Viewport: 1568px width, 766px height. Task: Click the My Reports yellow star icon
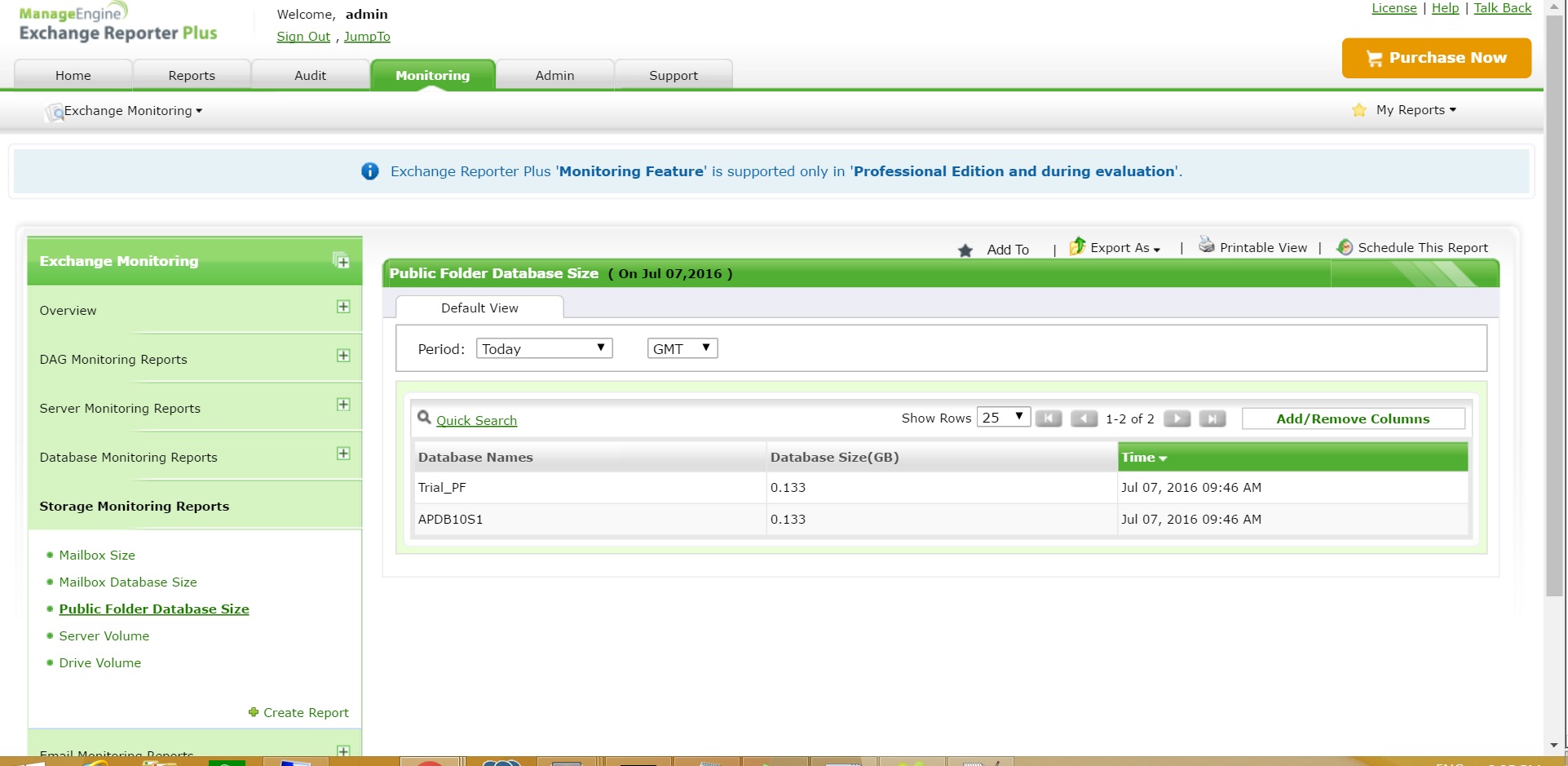tap(1358, 110)
